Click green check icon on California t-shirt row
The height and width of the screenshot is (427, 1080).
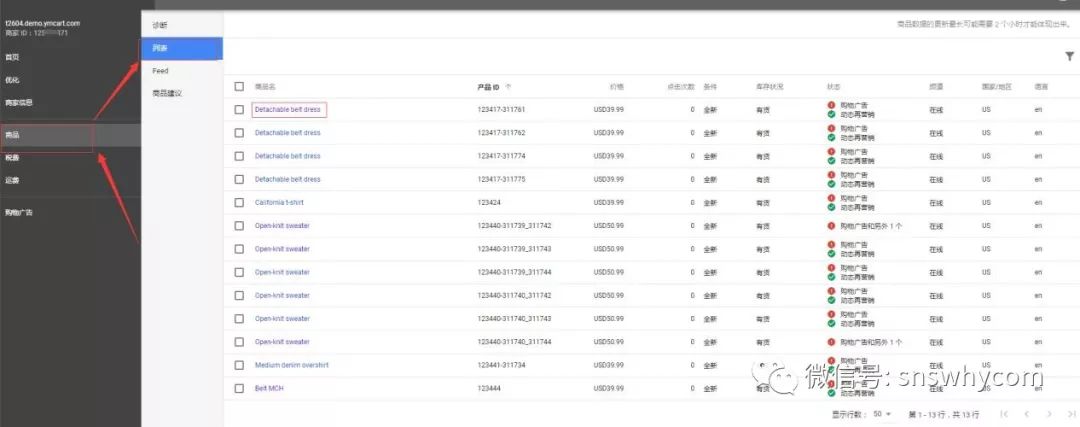tap(831, 207)
